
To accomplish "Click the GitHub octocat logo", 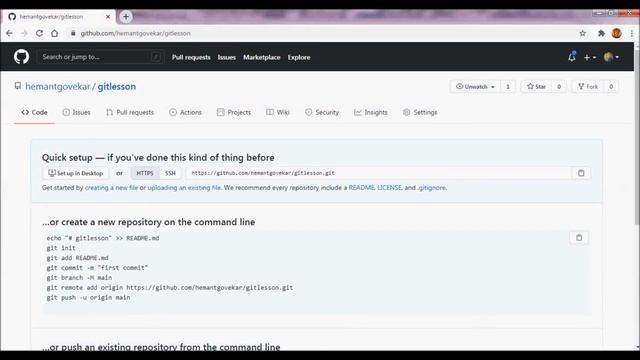I will tap(21, 57).
